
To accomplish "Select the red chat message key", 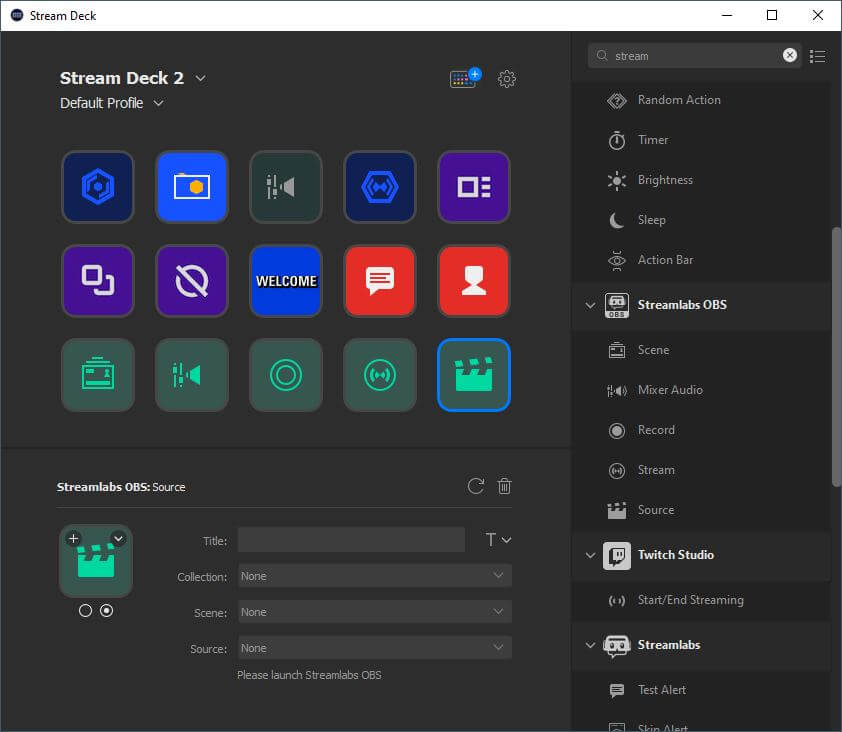I will (380, 281).
